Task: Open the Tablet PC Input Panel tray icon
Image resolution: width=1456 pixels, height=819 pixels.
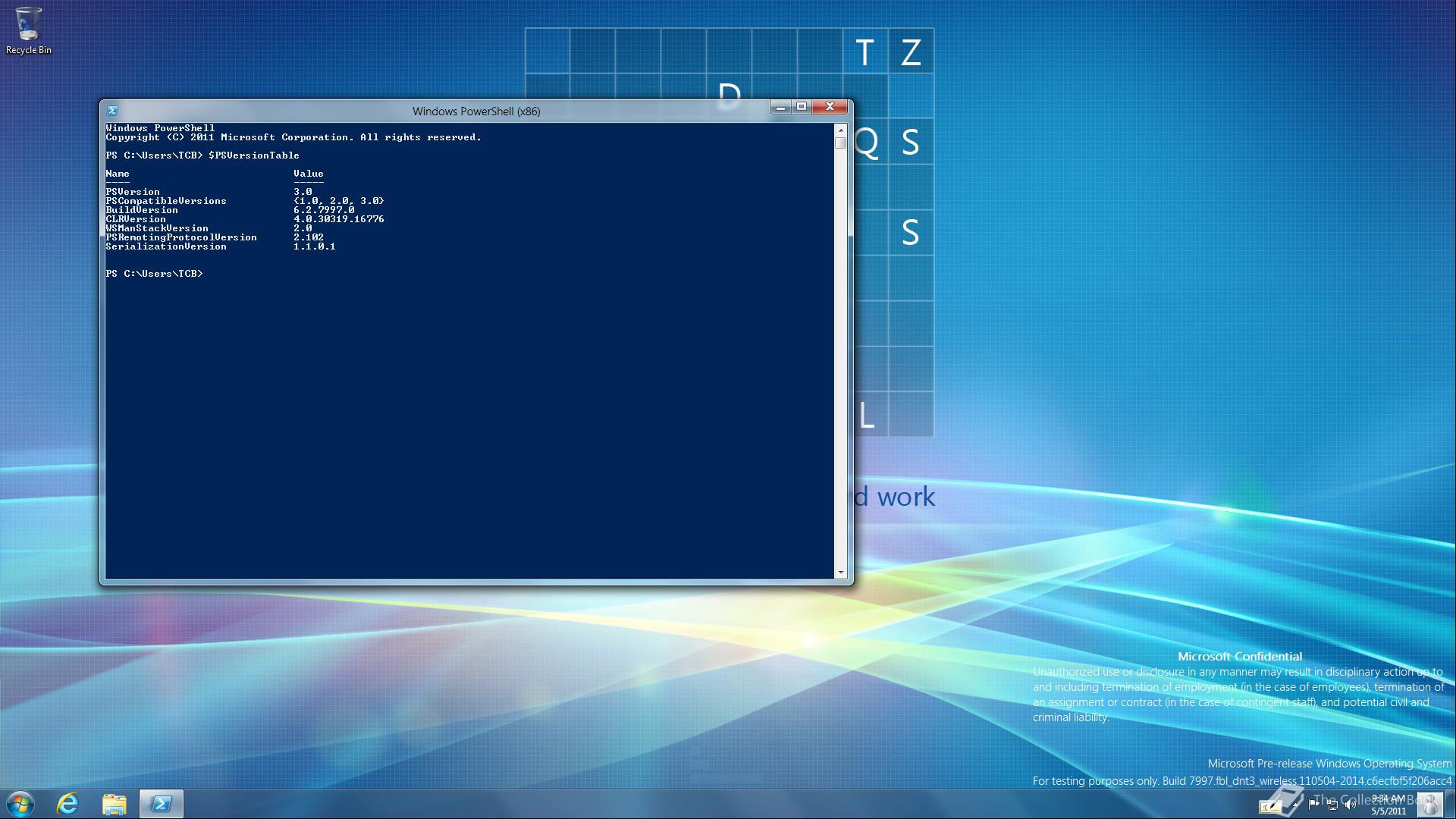Action: (1270, 805)
